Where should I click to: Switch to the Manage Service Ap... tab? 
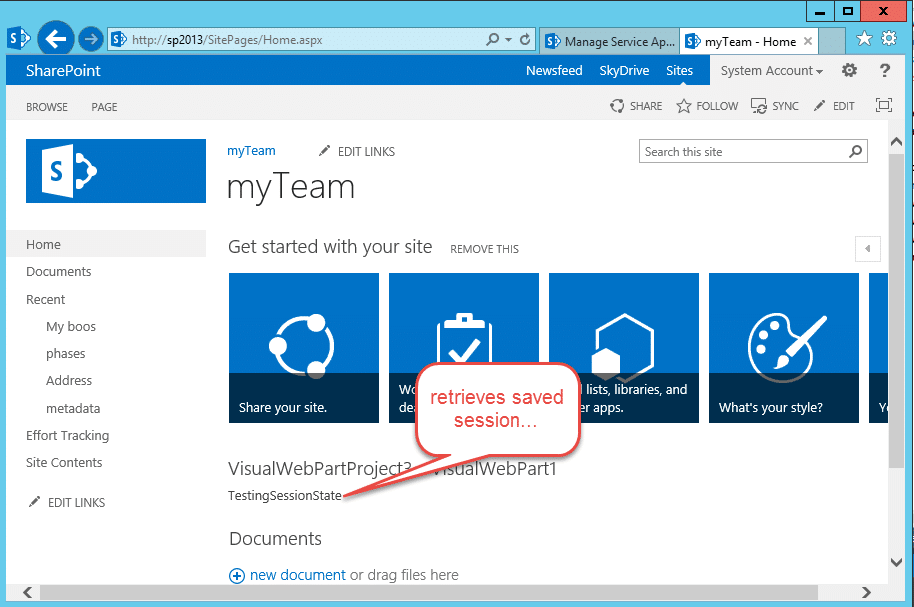(x=610, y=41)
